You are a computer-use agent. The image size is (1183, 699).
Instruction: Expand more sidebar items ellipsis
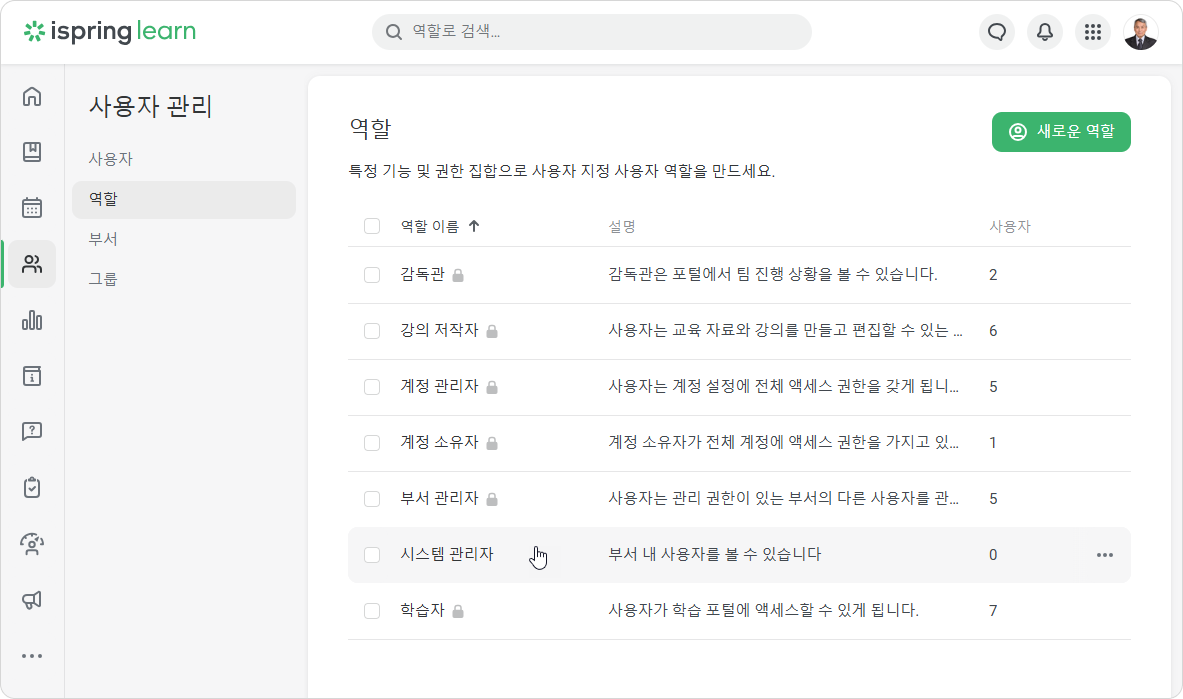coord(32,656)
